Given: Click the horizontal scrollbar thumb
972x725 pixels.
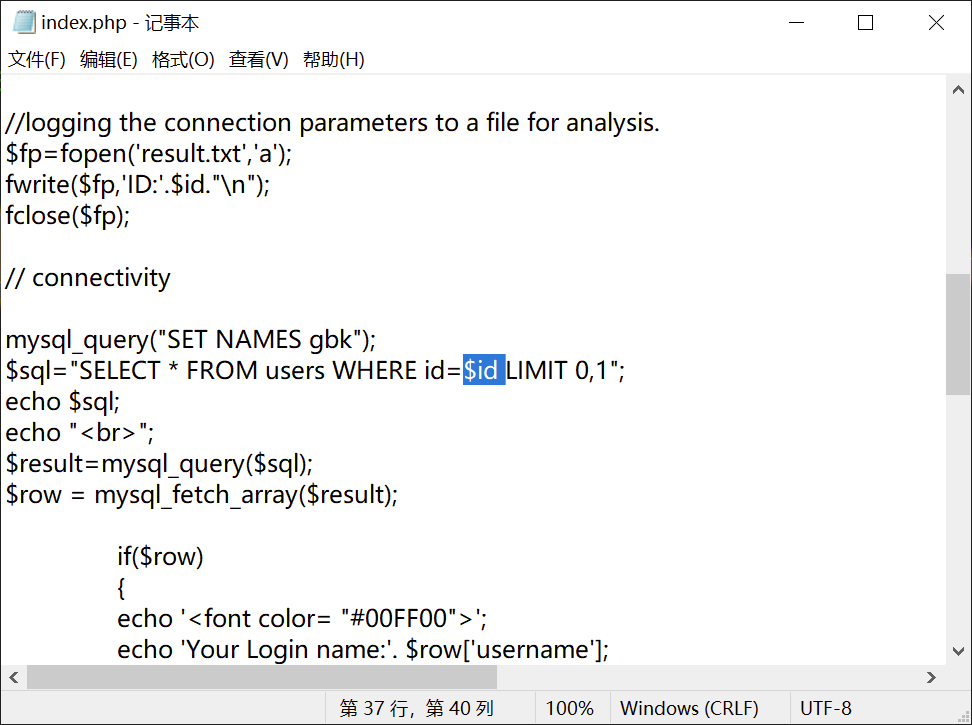Looking at the screenshot, I should point(262,677).
